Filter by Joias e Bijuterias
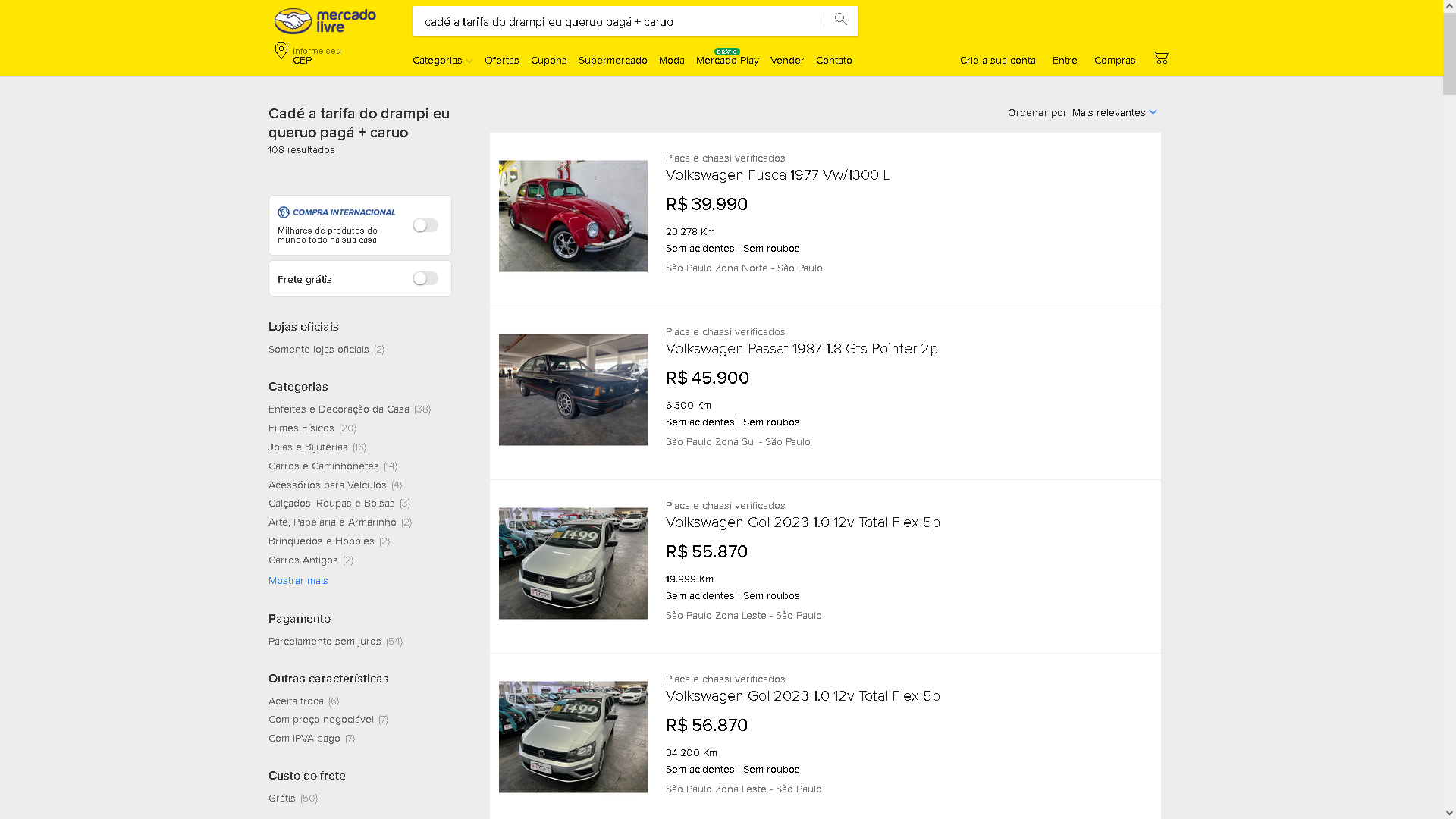1456x819 pixels. (317, 447)
